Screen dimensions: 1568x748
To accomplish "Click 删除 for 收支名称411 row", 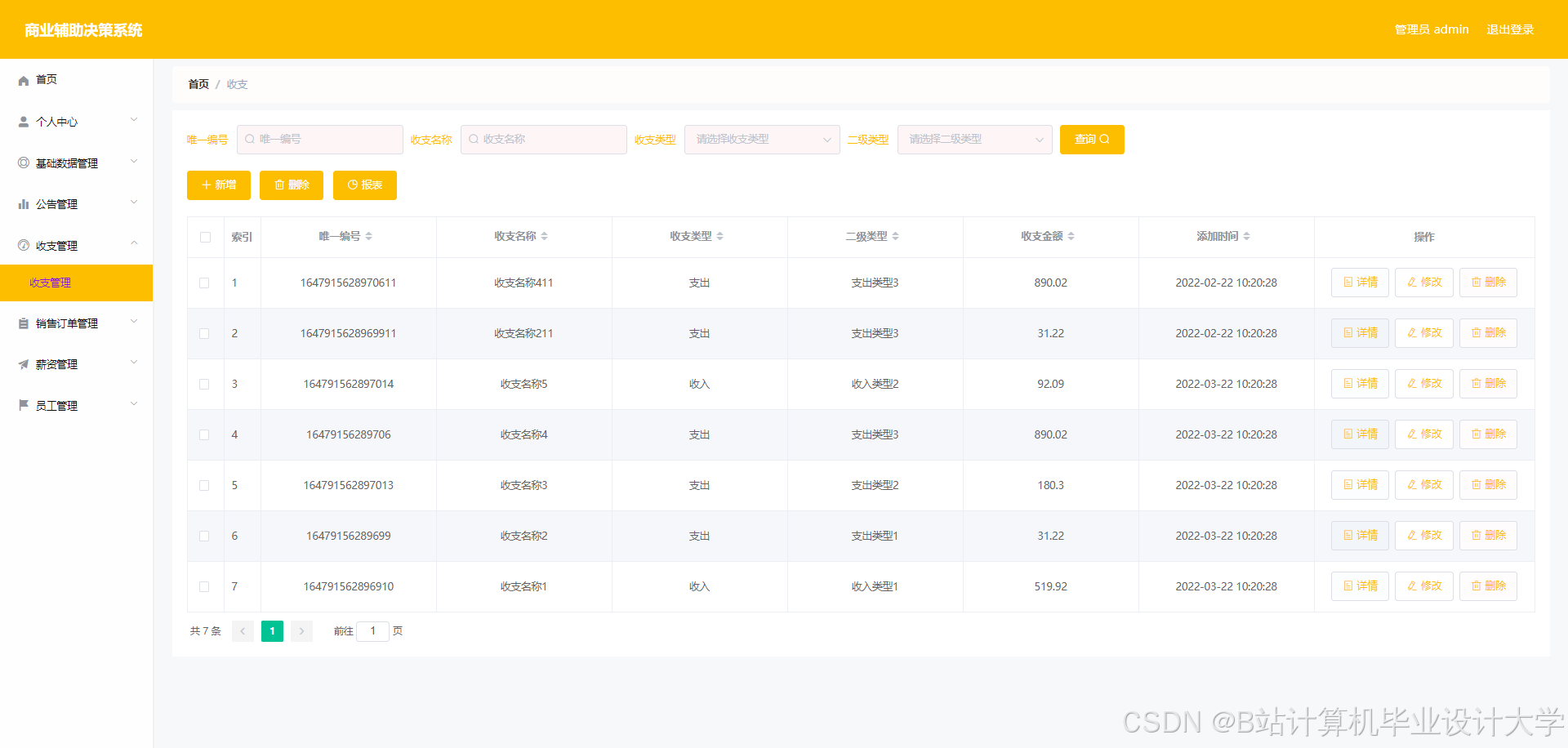I will point(1488,283).
